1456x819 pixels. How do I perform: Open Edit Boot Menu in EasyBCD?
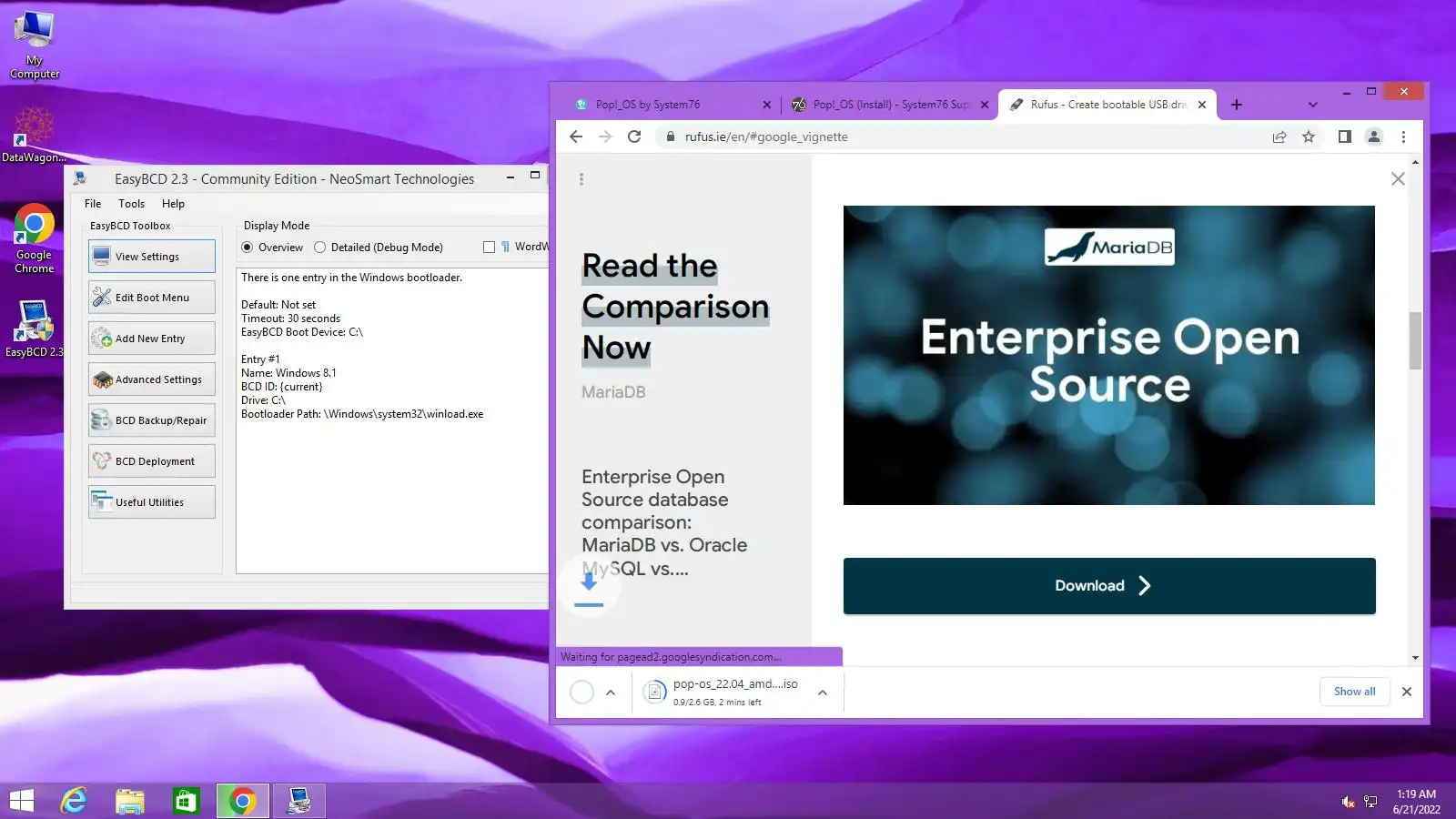coord(152,298)
